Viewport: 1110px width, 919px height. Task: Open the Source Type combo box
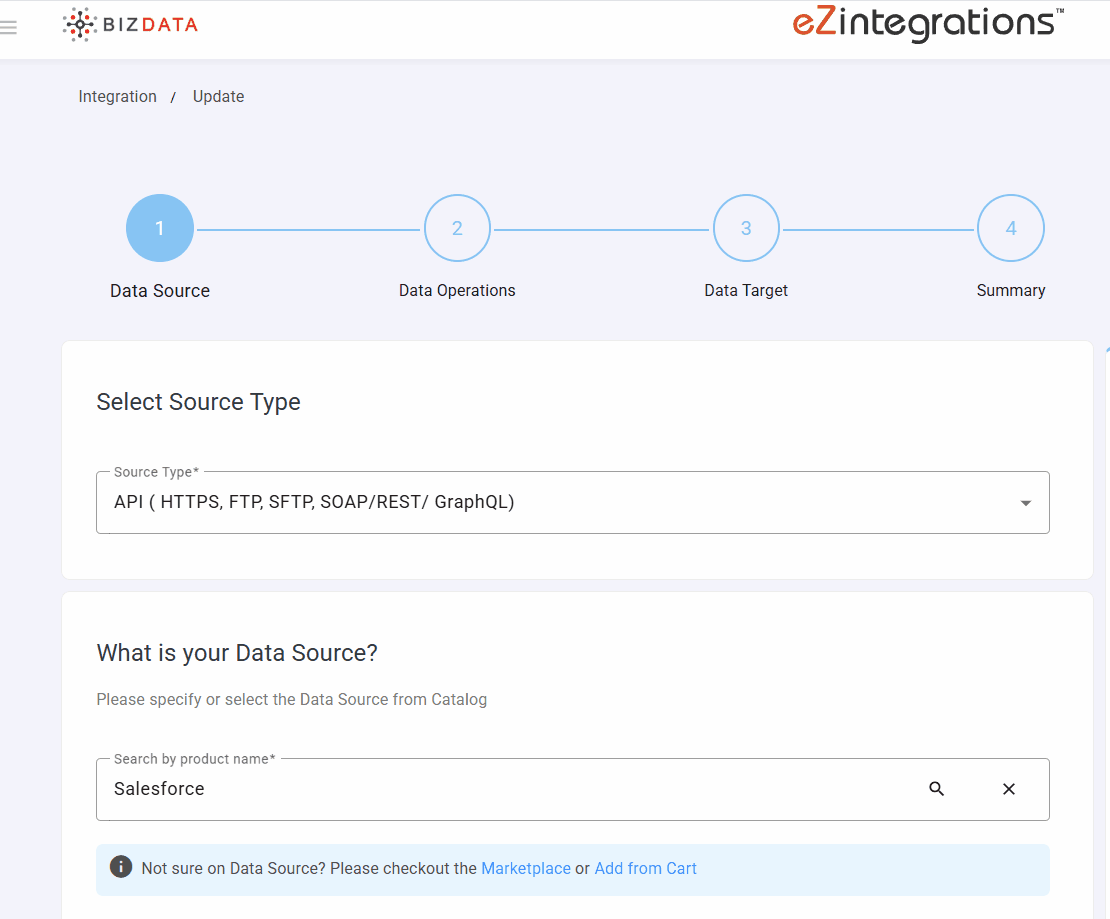pos(560,502)
